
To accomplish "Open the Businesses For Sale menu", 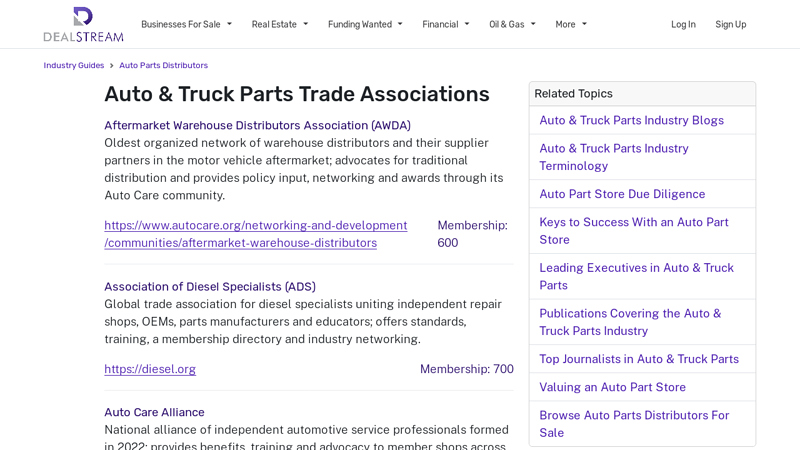I will pos(186,24).
